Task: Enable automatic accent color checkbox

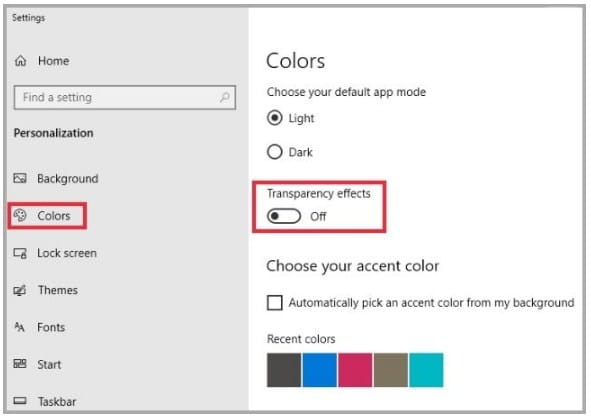Action: click(x=274, y=302)
